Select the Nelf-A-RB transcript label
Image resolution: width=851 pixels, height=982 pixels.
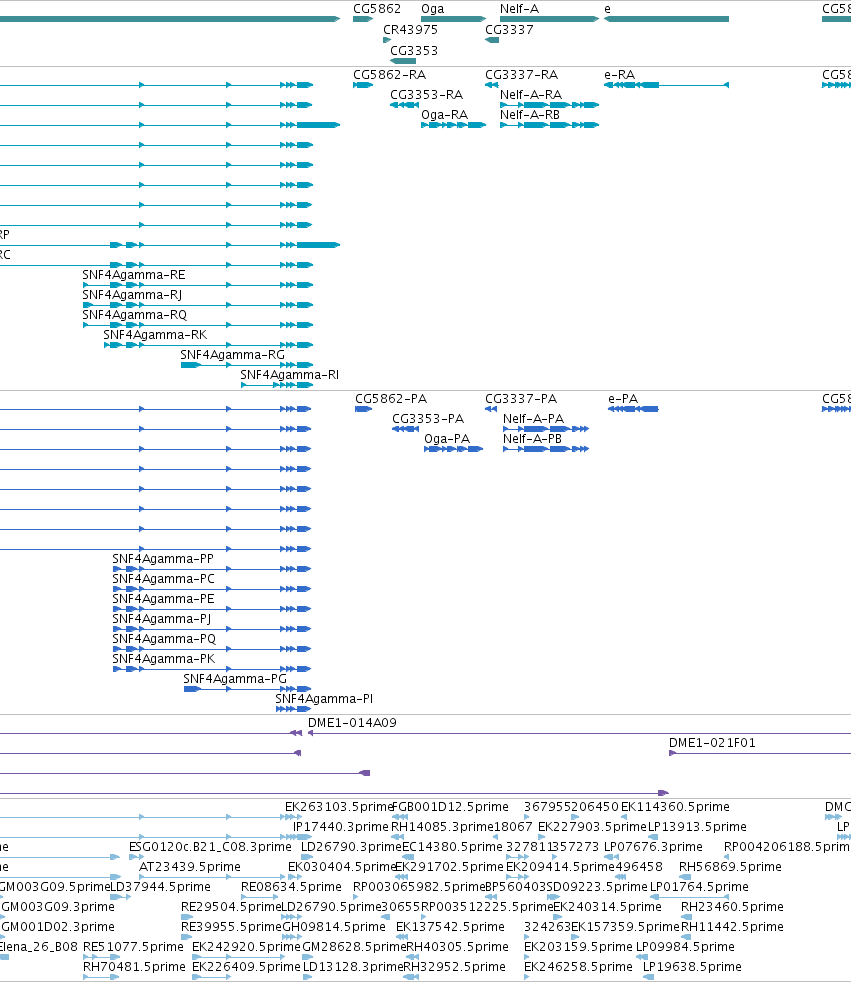click(x=530, y=115)
